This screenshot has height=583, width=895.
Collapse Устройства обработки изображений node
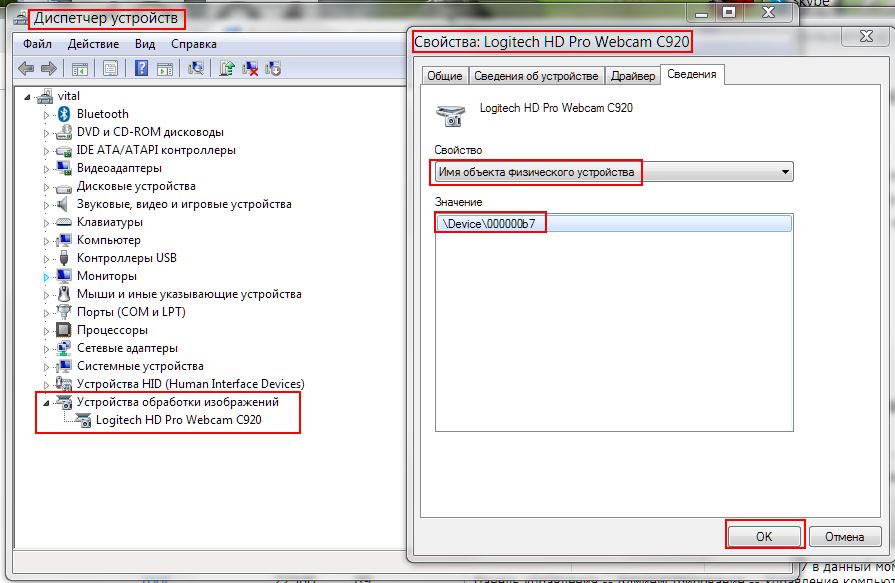[46, 403]
